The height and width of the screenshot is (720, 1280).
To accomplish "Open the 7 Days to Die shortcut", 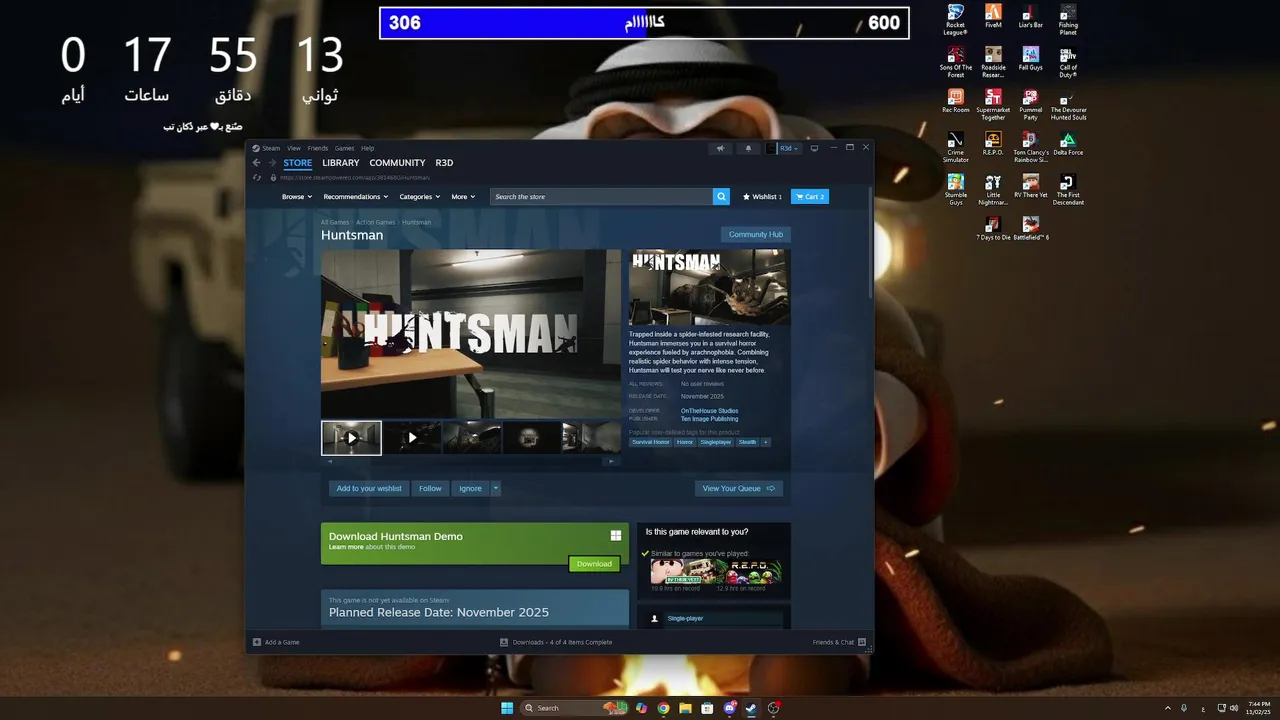I will (x=993, y=229).
